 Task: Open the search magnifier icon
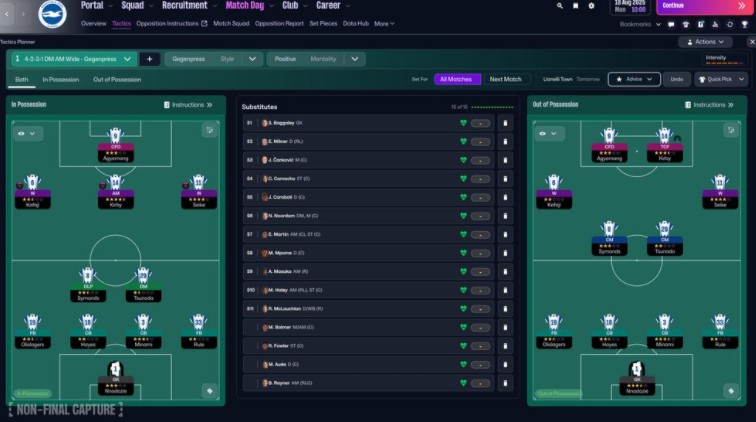pos(559,6)
